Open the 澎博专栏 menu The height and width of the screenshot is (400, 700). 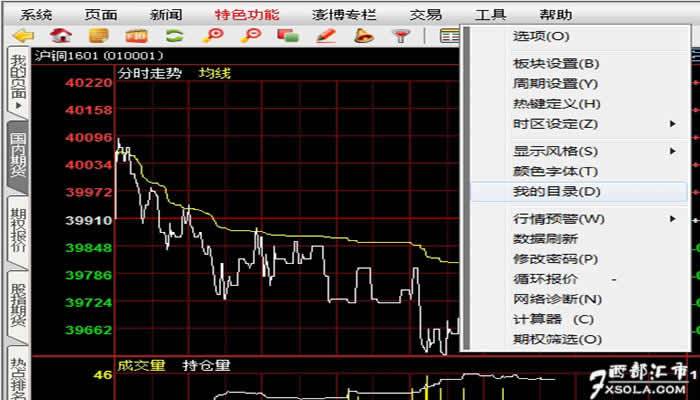point(344,15)
